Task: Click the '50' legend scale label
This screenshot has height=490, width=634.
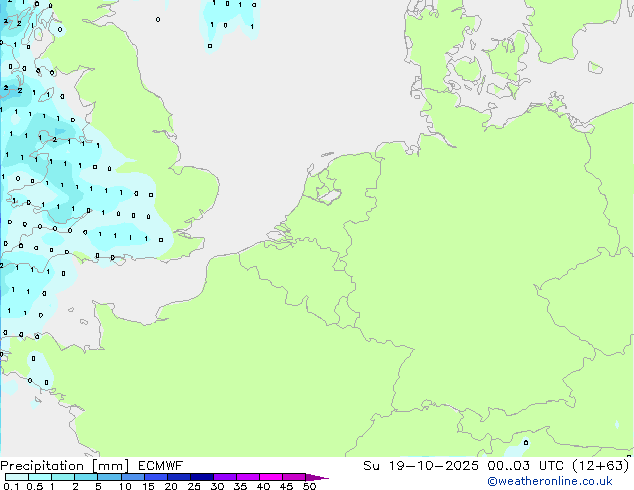Action: click(x=310, y=486)
